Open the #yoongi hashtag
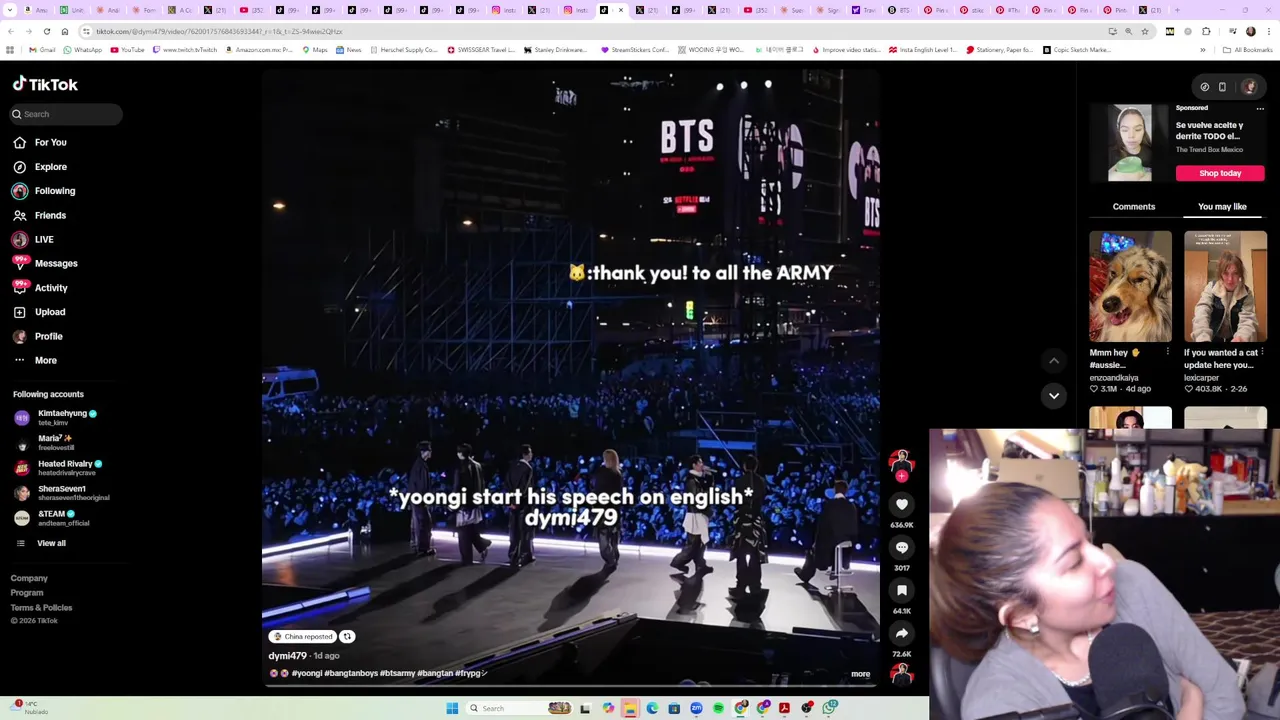This screenshot has height=720, width=1280. point(307,674)
